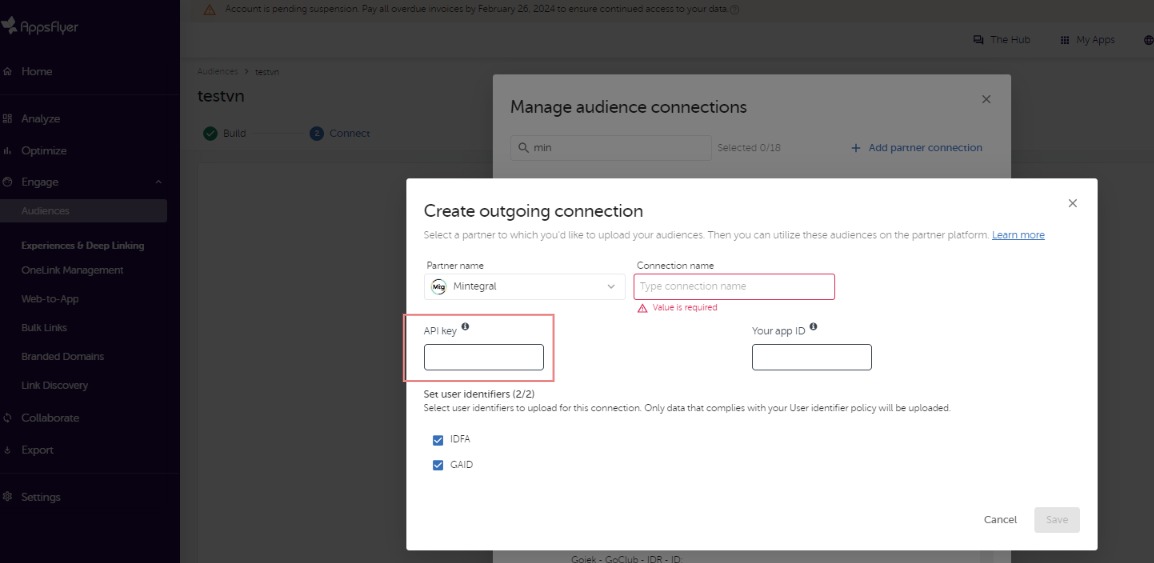Uncheck the GAID checkbox

(x=438, y=465)
